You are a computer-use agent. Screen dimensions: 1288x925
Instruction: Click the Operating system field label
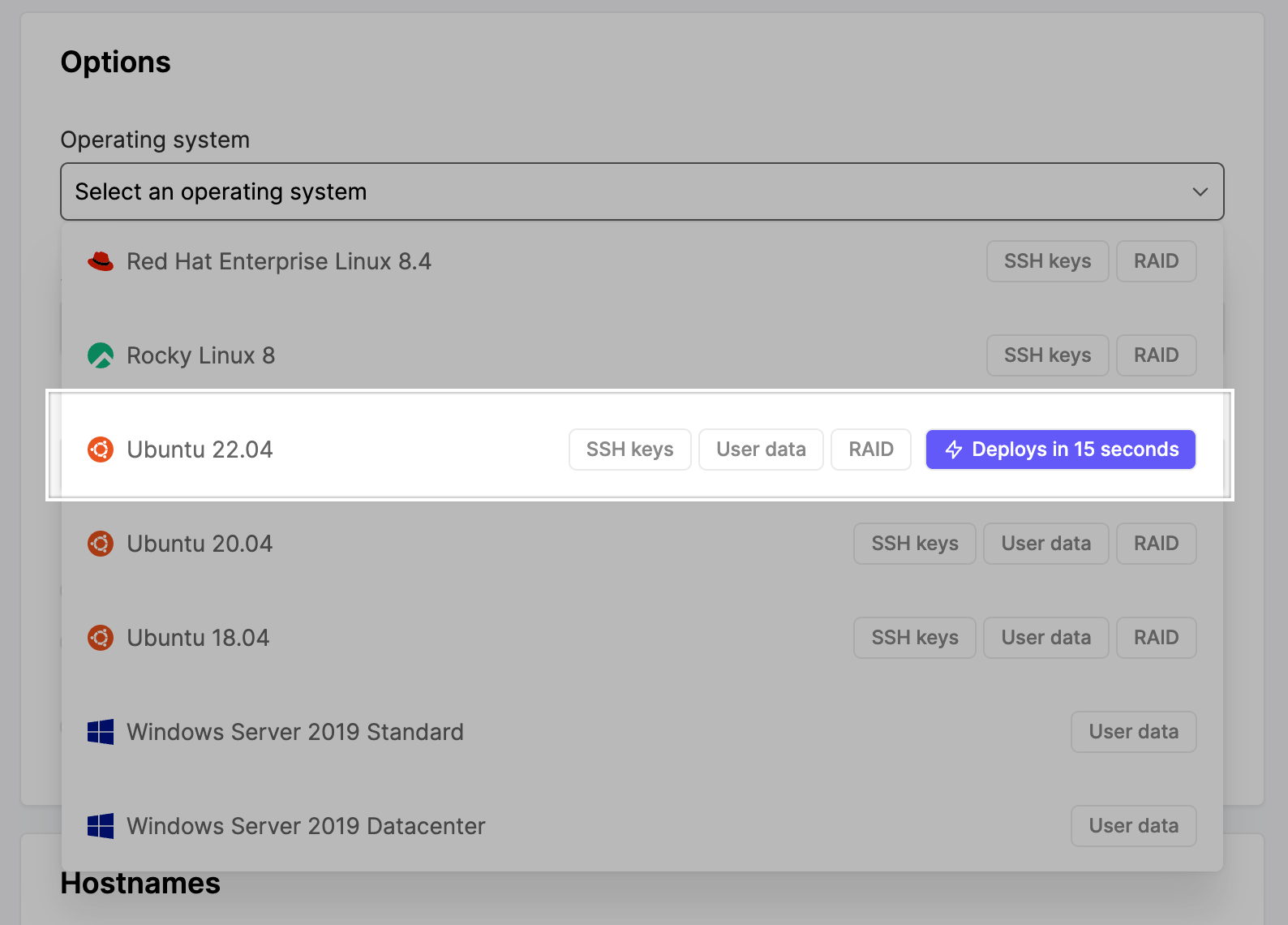click(155, 140)
